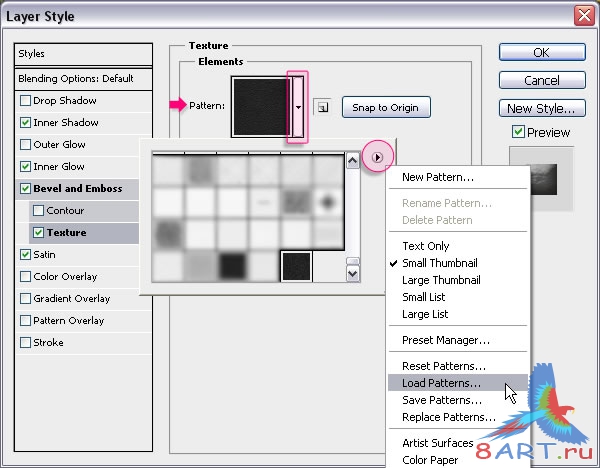This screenshot has height=468, width=600.
Task: Click the Cancel button
Action: point(542,80)
